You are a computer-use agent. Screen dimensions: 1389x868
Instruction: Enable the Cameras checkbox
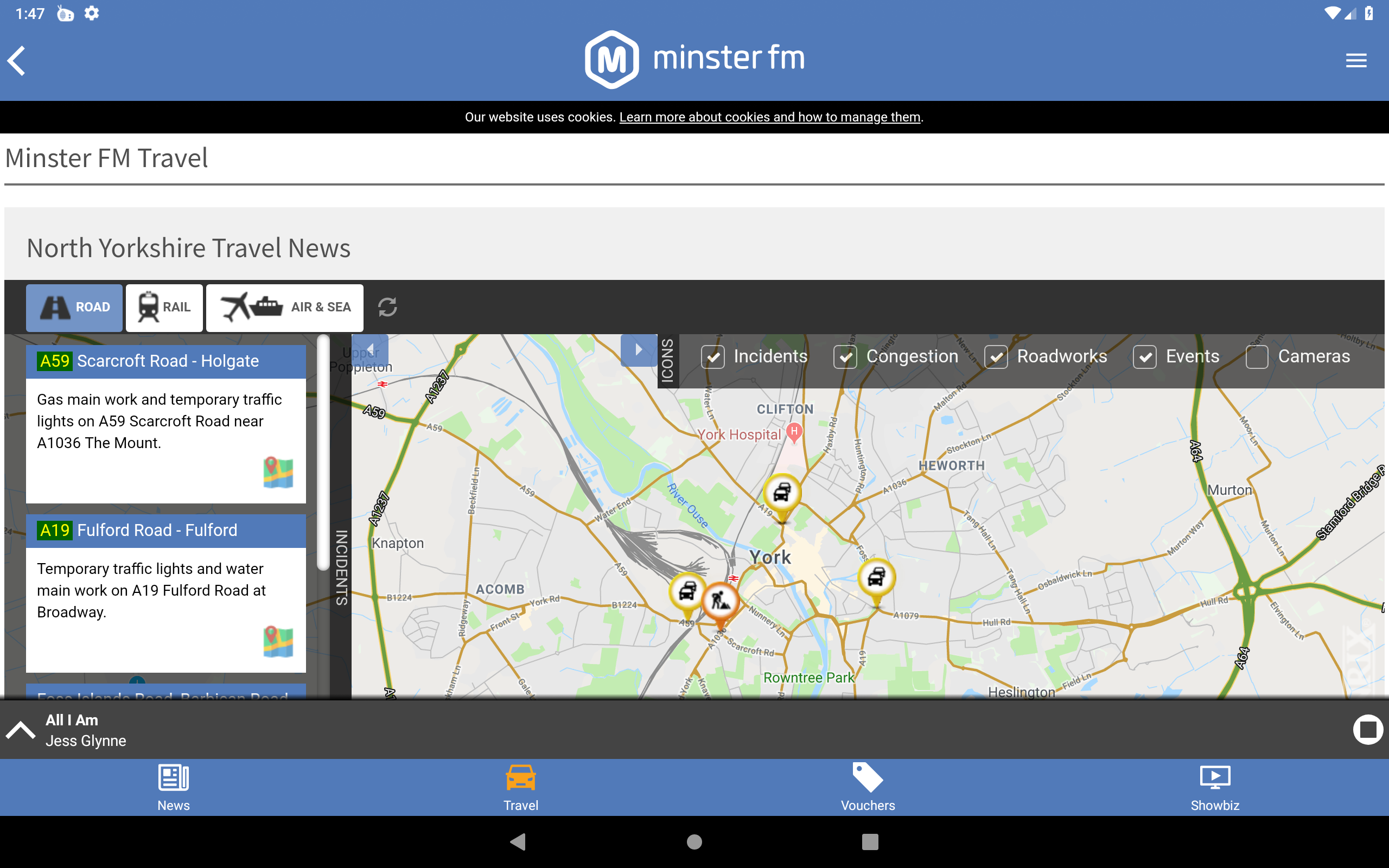[1257, 356]
